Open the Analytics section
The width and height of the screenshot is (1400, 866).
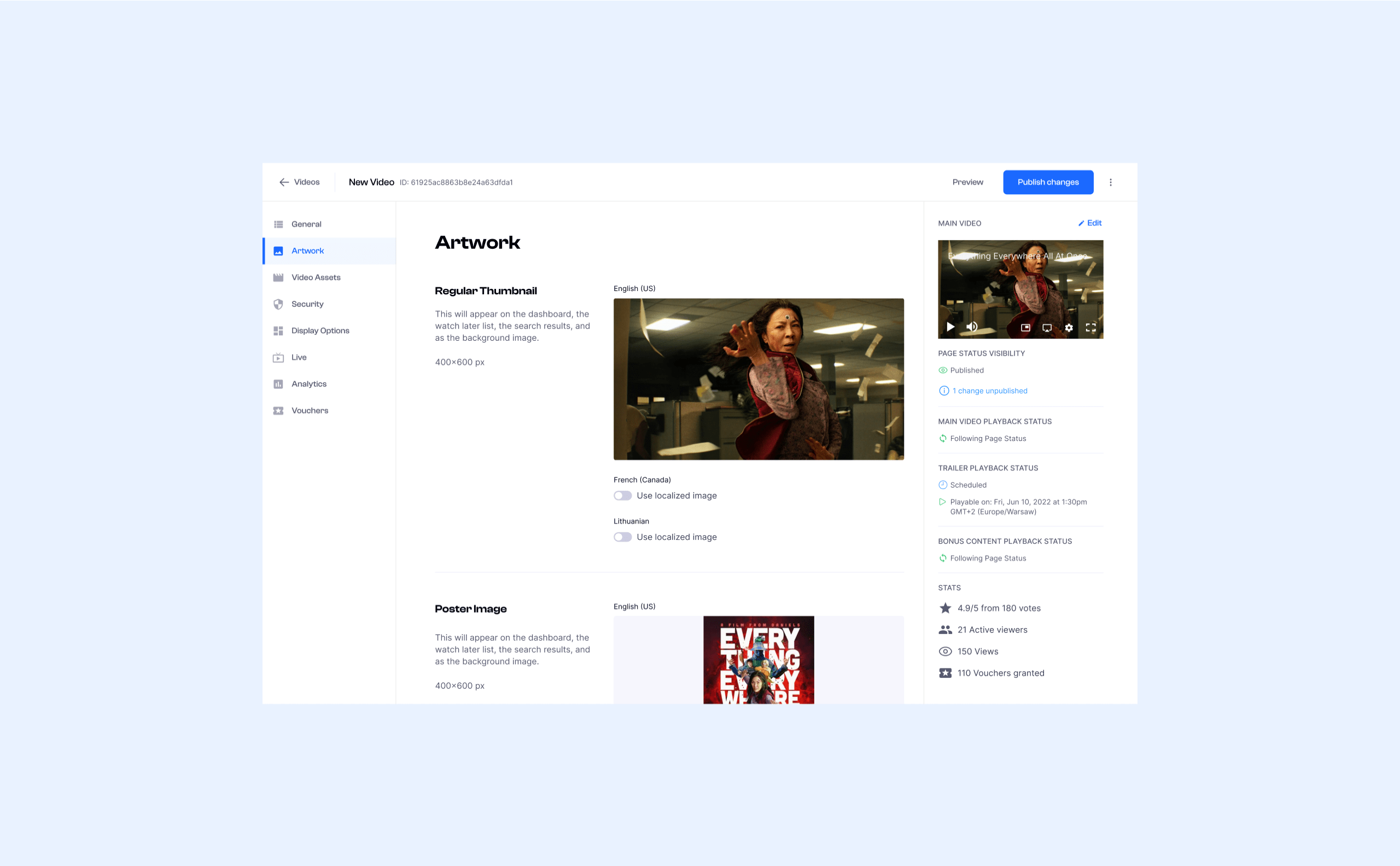coord(329,383)
